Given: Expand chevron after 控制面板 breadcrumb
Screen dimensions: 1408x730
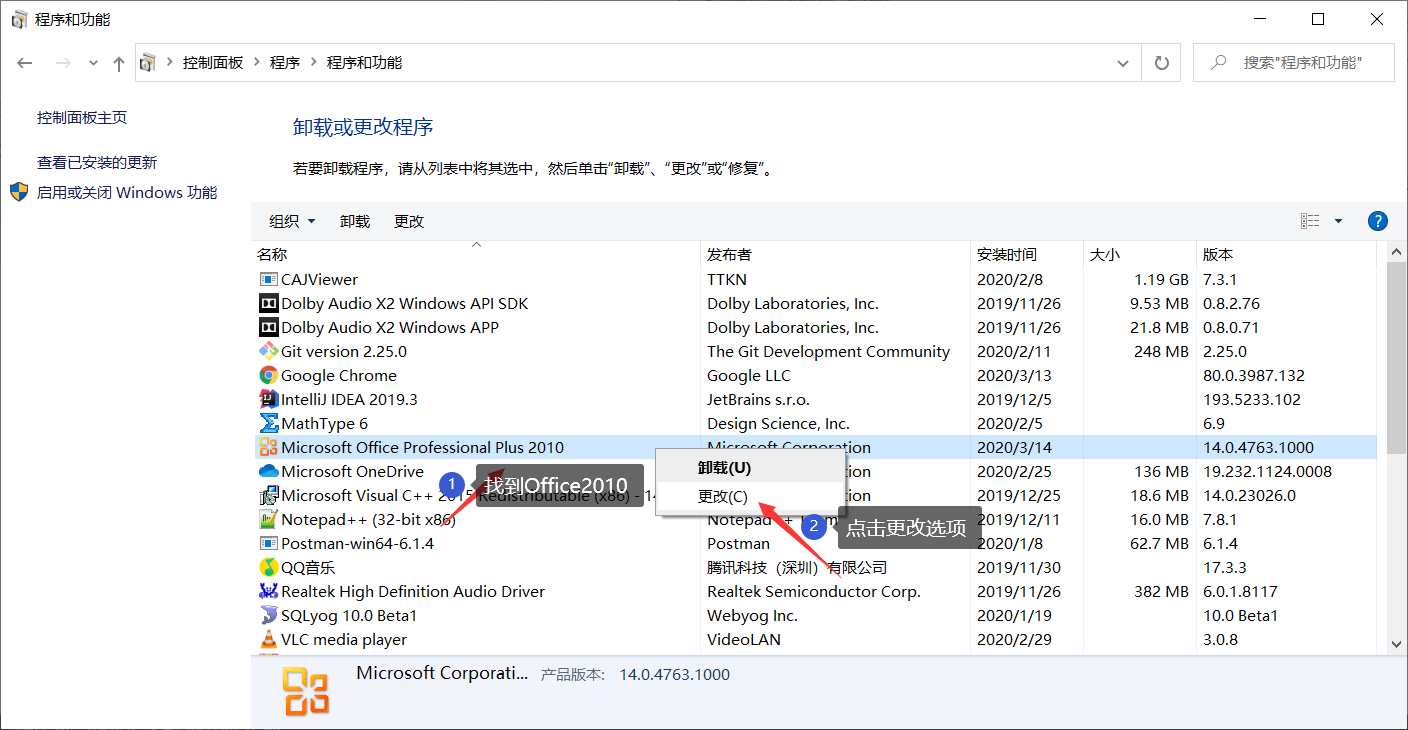Looking at the screenshot, I should 258,63.
